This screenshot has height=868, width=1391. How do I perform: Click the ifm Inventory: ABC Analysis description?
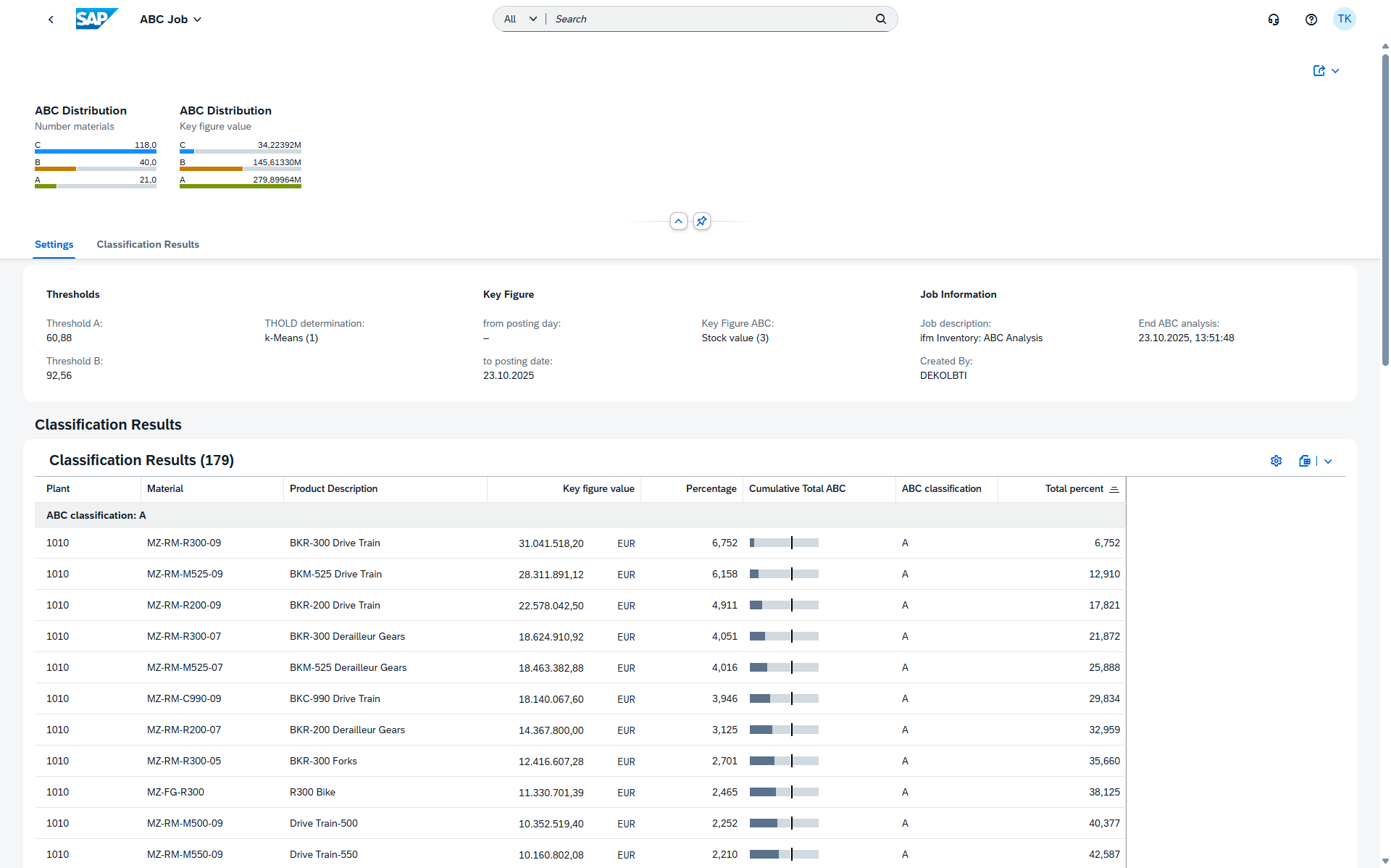(x=981, y=338)
